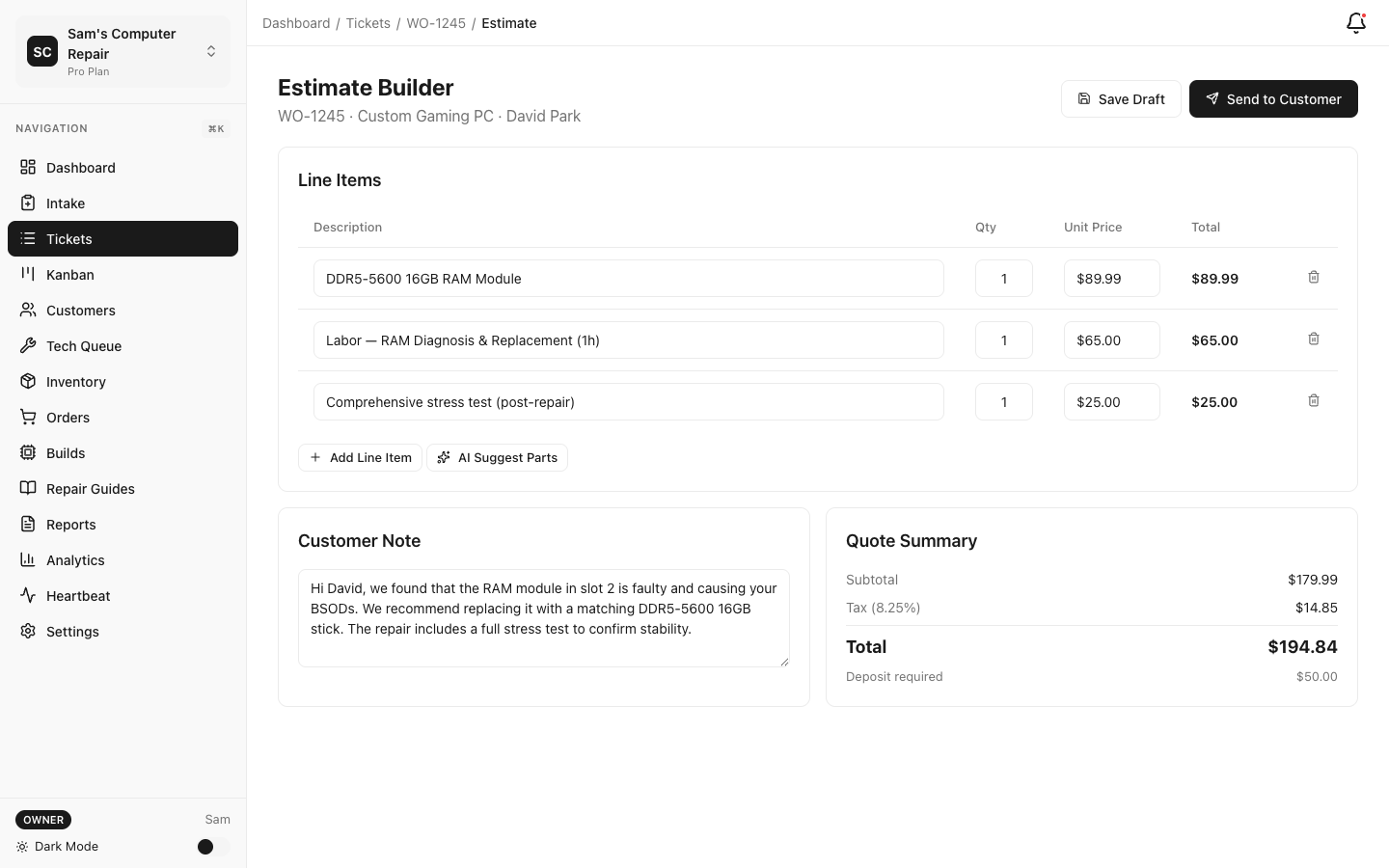Open notifications via the bell icon

tap(1355, 22)
